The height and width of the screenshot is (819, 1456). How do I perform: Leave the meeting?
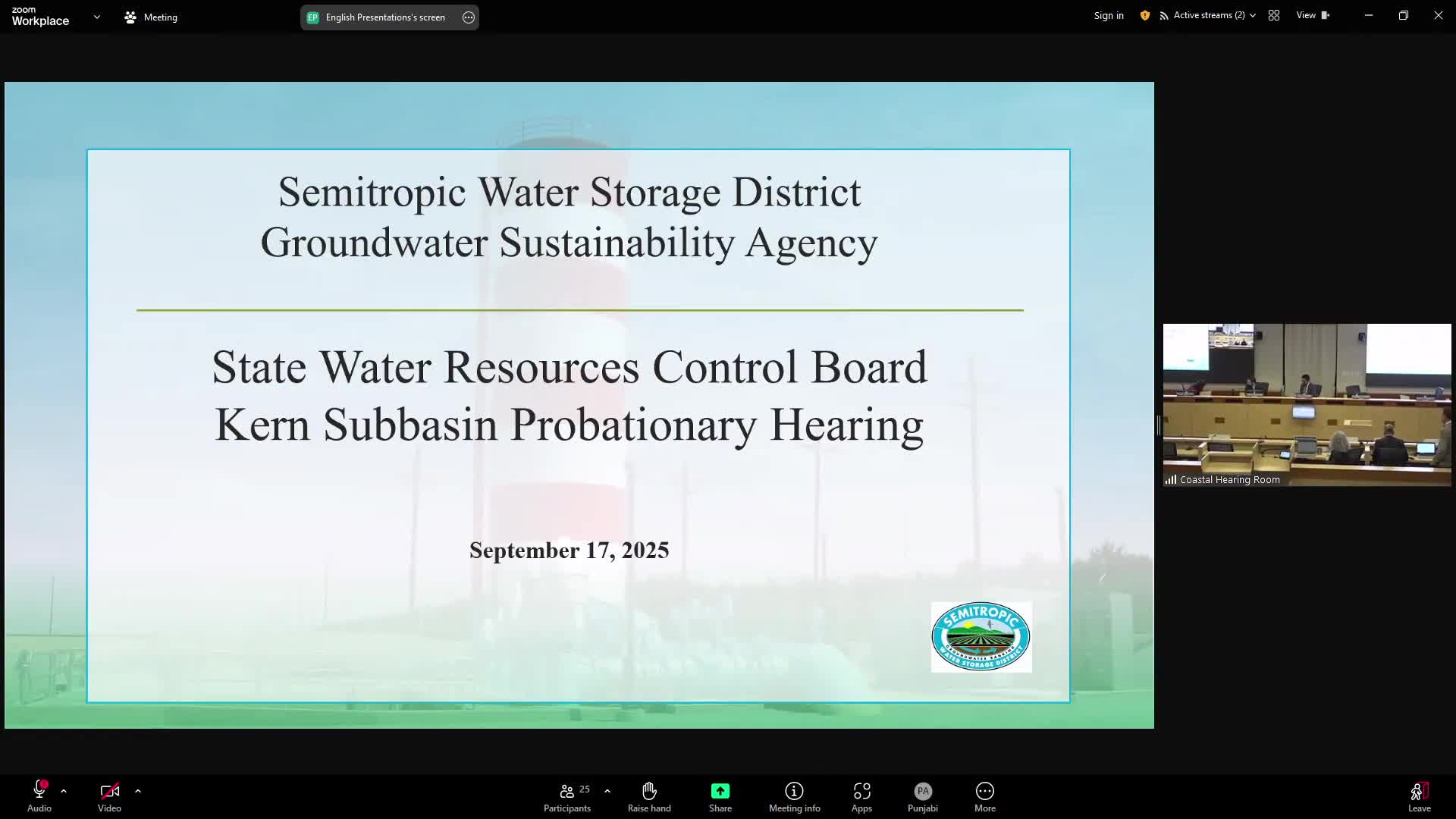[1420, 796]
